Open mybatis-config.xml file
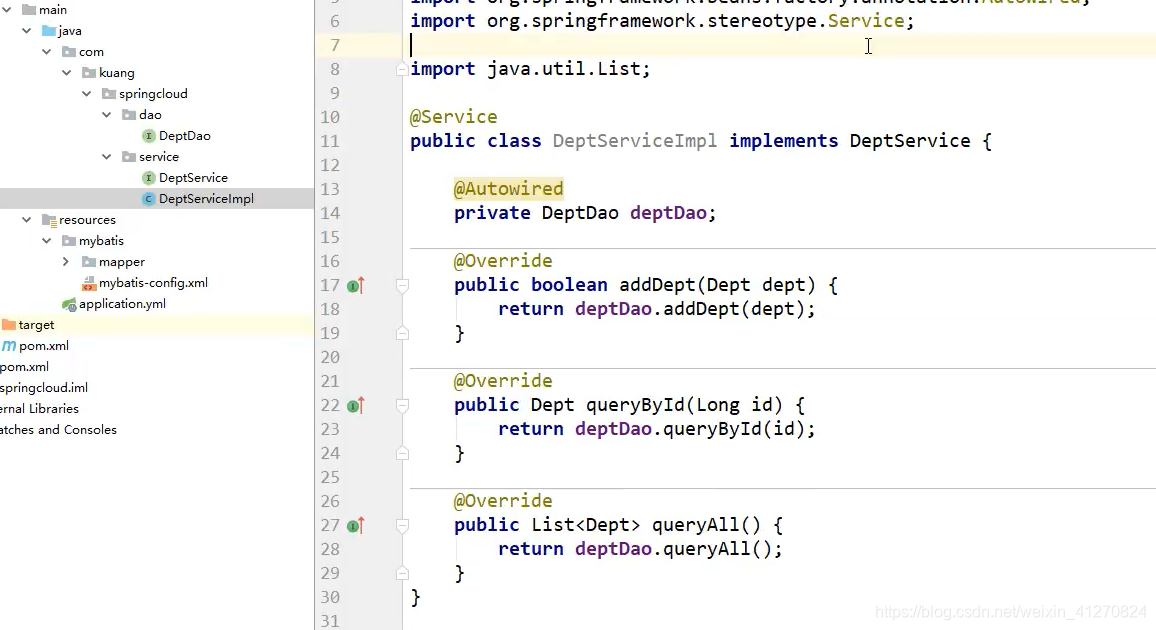Image resolution: width=1156 pixels, height=630 pixels. point(153,283)
